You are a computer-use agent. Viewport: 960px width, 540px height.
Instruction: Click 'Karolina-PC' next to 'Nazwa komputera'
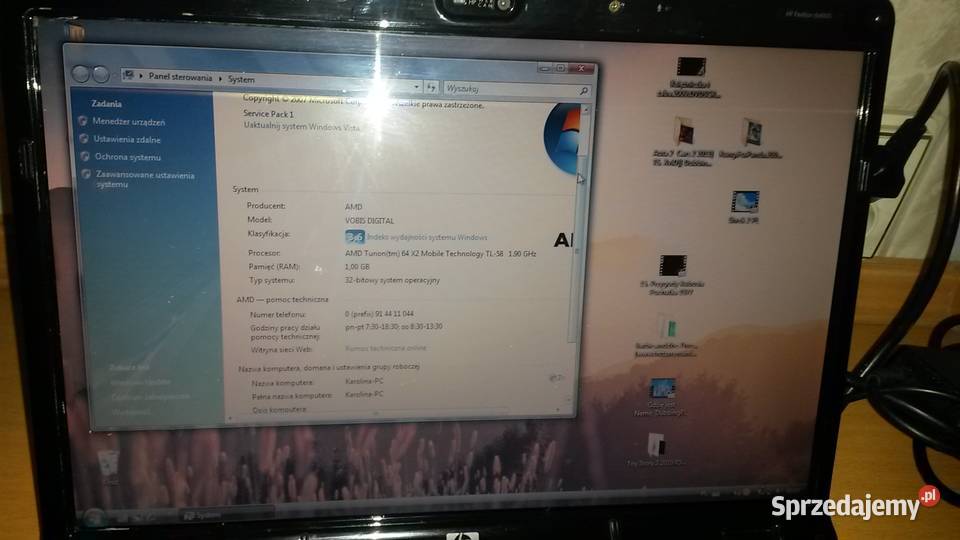pos(364,381)
